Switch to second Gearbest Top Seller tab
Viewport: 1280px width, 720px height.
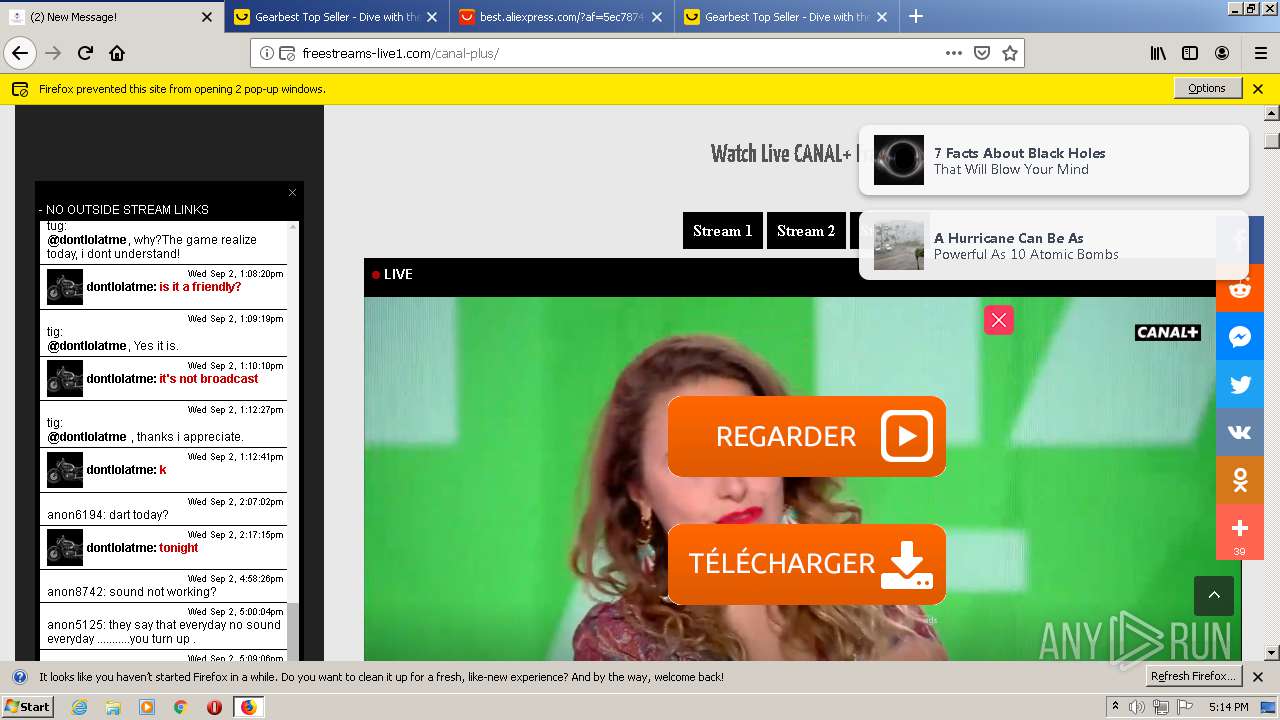point(336,17)
